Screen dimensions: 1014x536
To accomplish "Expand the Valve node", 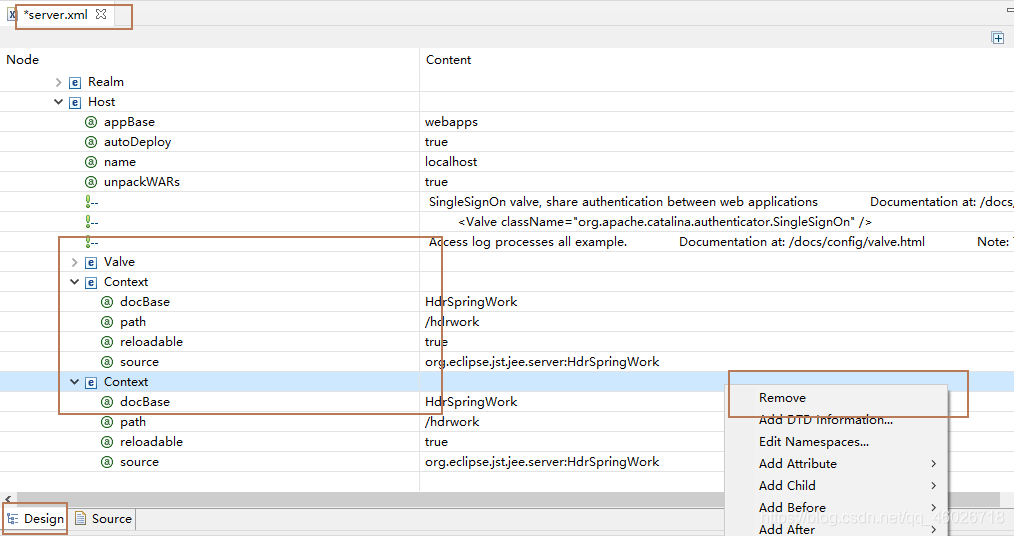I will (x=75, y=262).
